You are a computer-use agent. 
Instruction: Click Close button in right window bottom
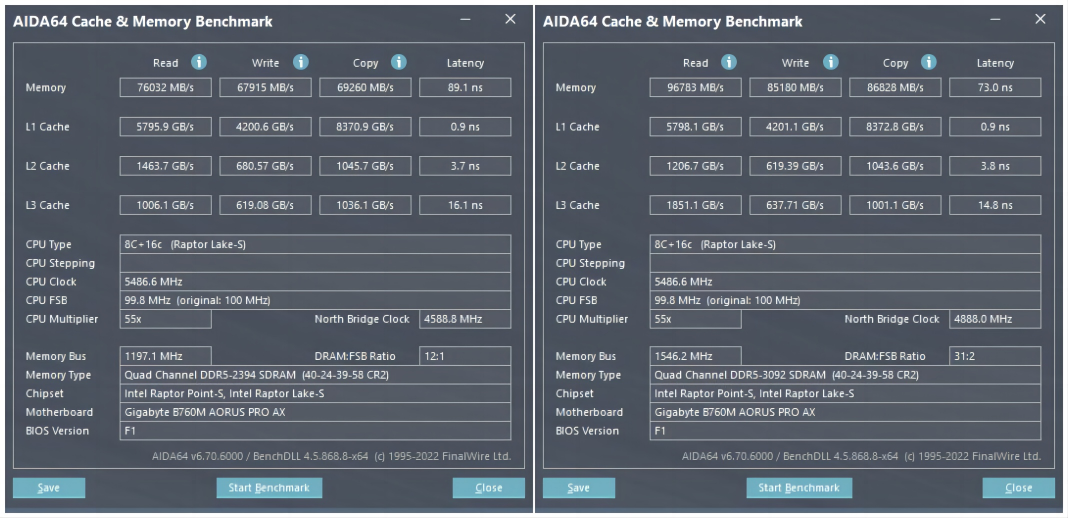1018,487
